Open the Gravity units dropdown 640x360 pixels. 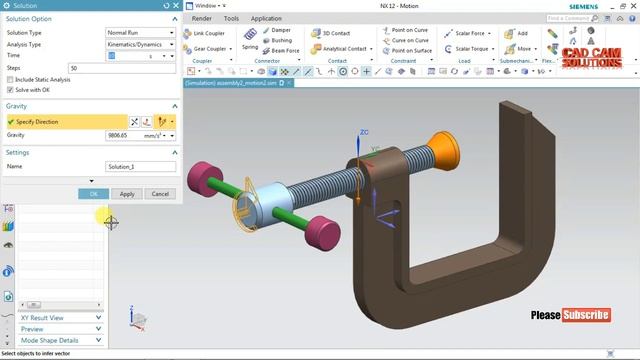click(x=164, y=136)
